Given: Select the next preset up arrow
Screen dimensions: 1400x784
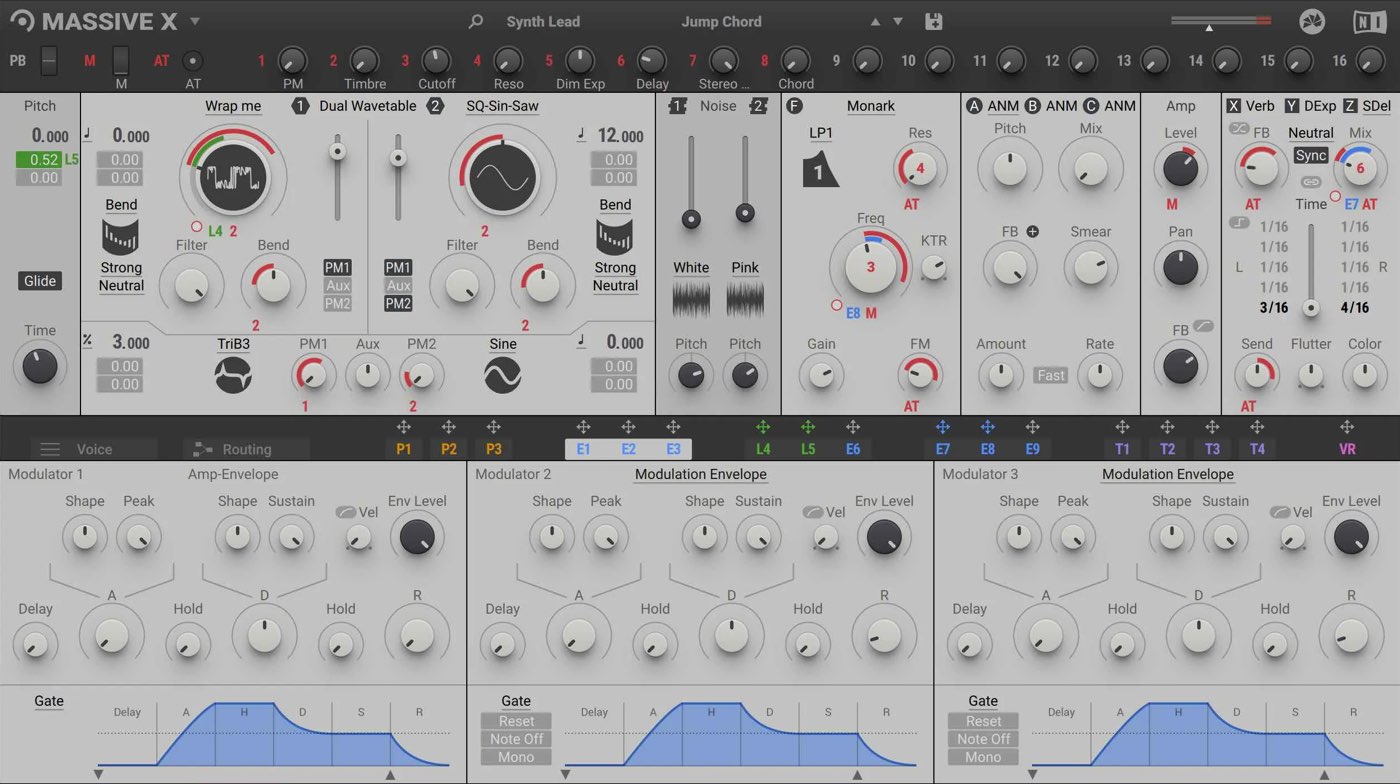Looking at the screenshot, I should [876, 21].
